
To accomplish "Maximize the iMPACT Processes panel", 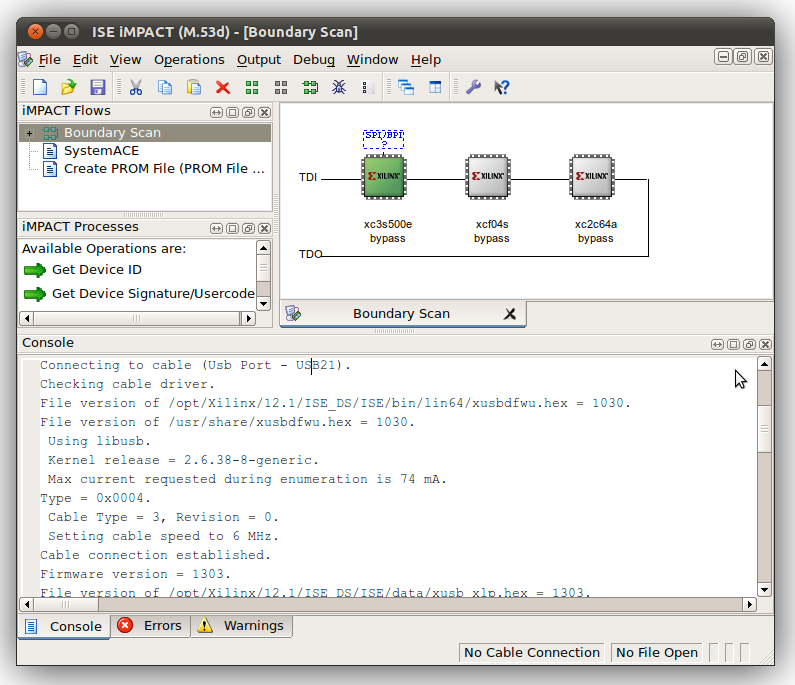I will click(232, 228).
